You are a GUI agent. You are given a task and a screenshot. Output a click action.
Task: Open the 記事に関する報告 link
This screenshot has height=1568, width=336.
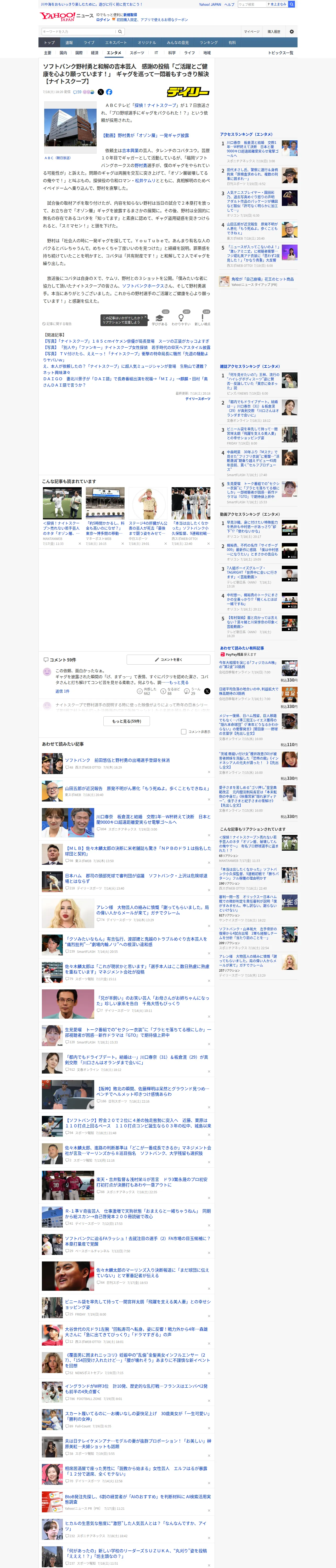click(57, 324)
